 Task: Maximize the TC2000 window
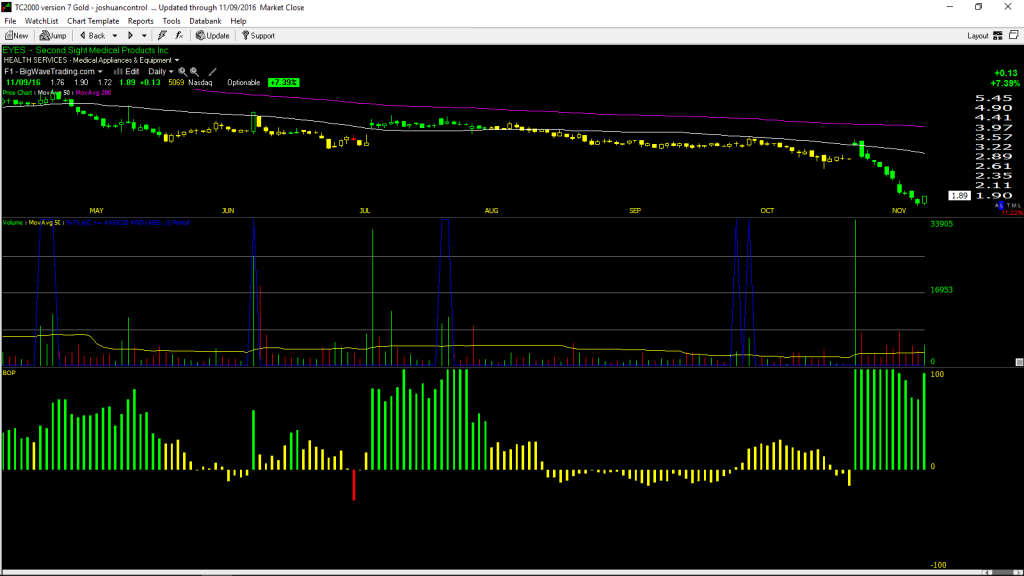[978, 7]
